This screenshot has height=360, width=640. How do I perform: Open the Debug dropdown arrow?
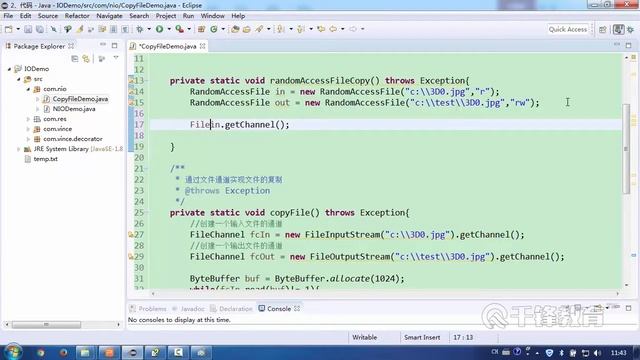click(149, 29)
